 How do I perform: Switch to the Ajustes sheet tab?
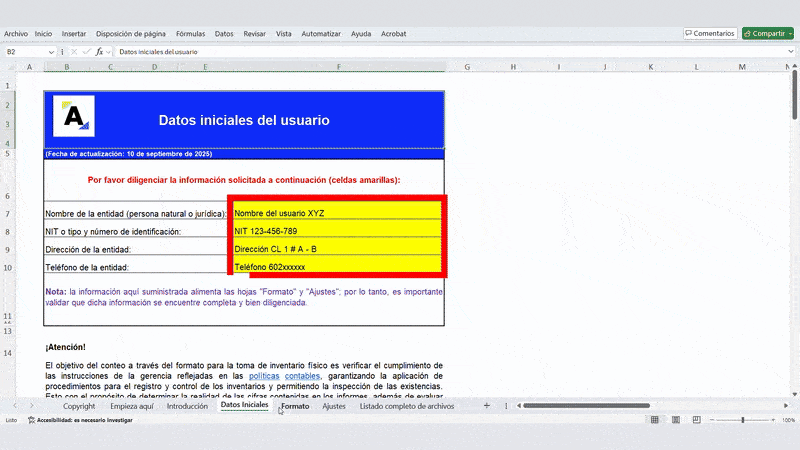point(334,406)
